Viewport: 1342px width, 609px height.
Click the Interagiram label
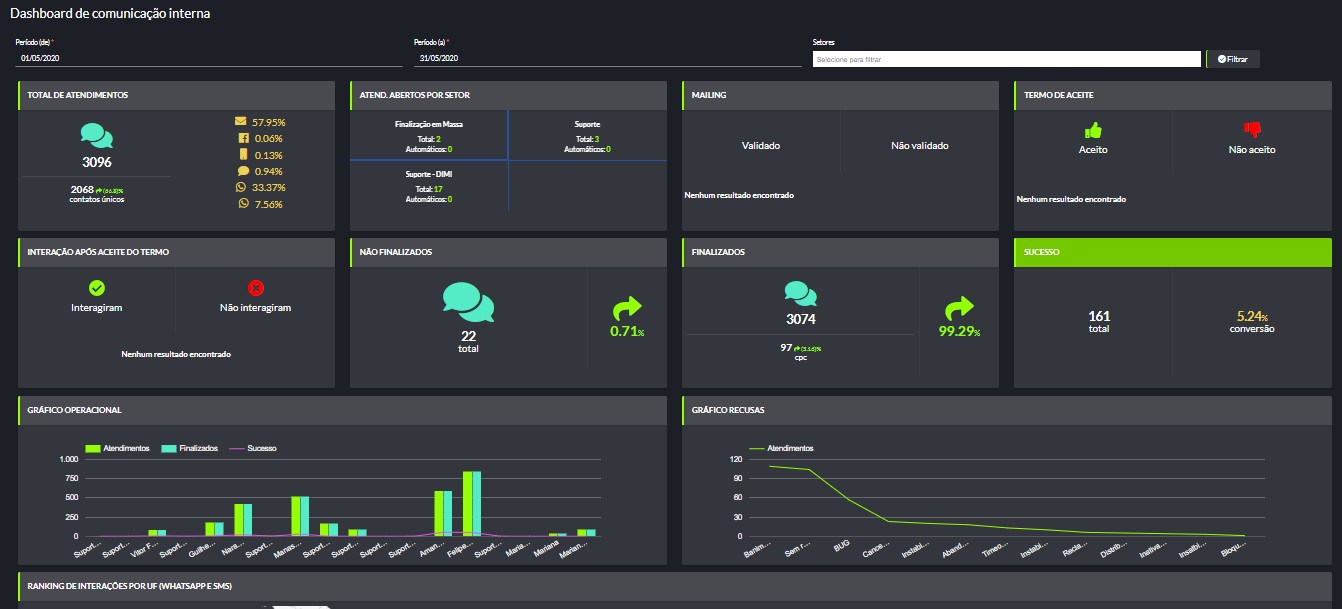[97, 307]
